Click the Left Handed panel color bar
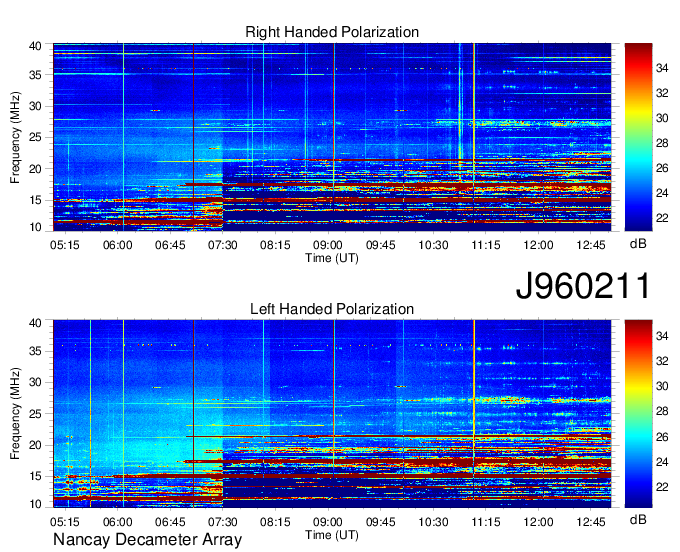Screen dimensions: 680x552 [x=638, y=414]
